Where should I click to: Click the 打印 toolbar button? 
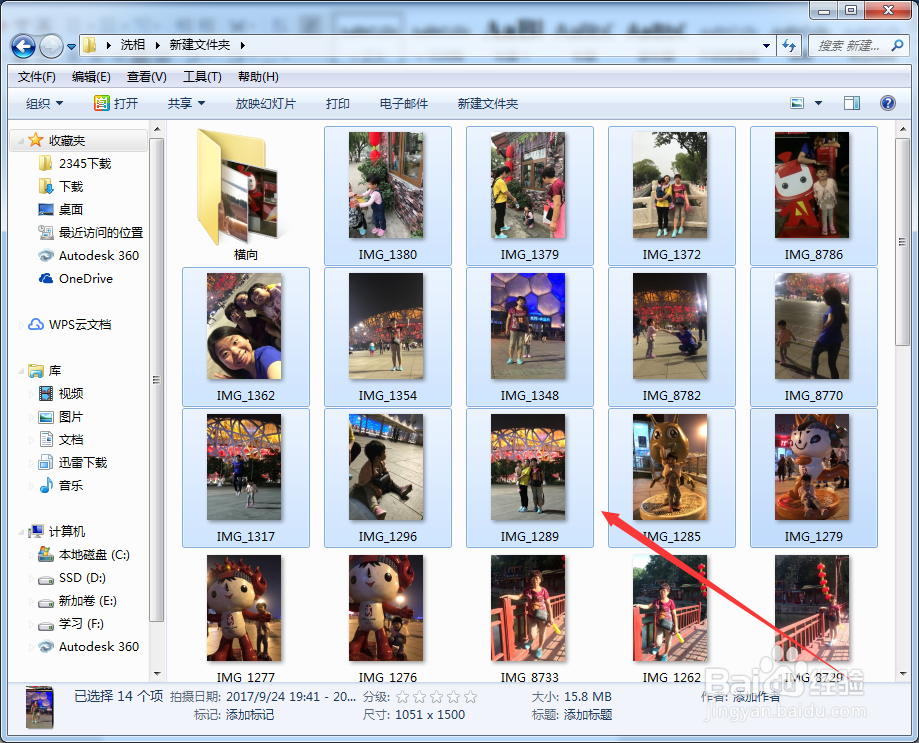pos(338,104)
